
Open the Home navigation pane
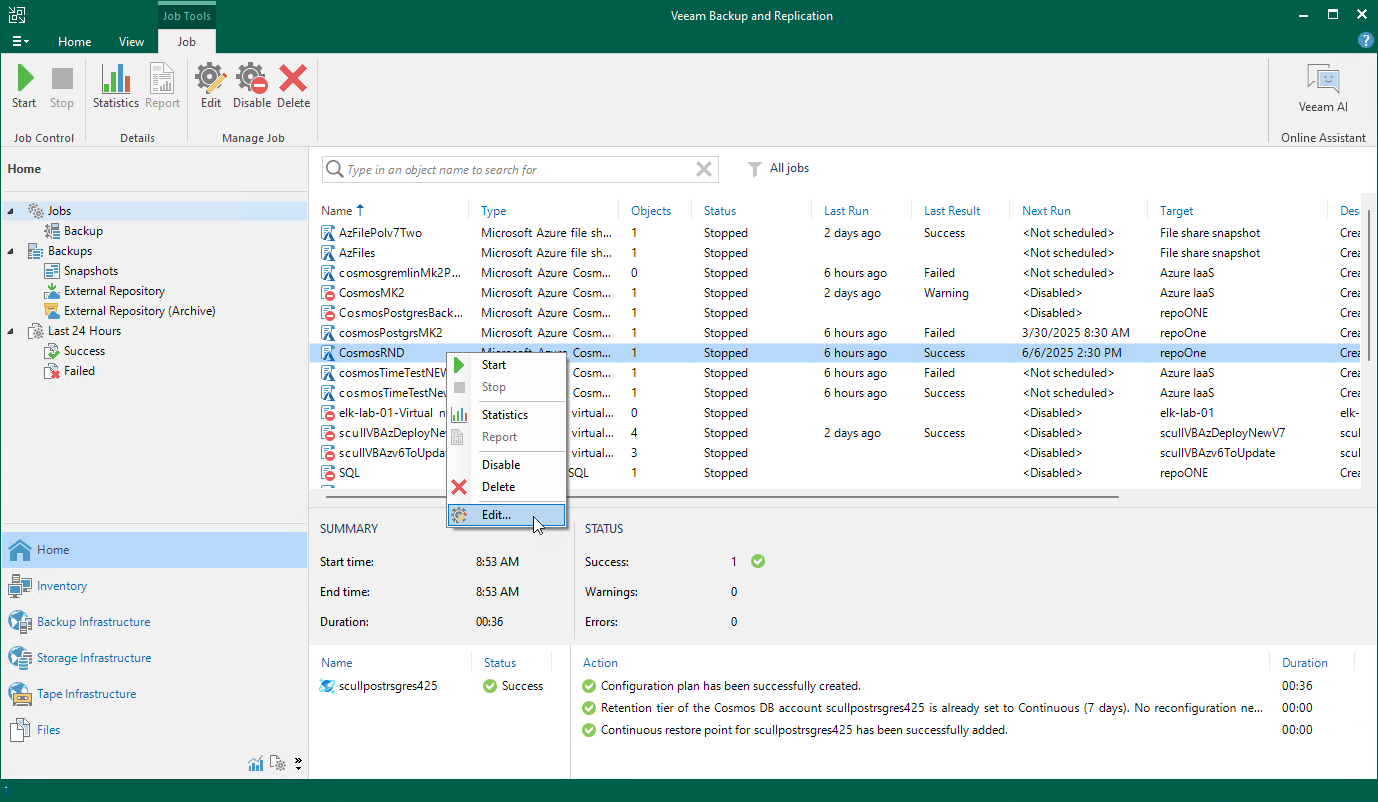[x=154, y=550]
